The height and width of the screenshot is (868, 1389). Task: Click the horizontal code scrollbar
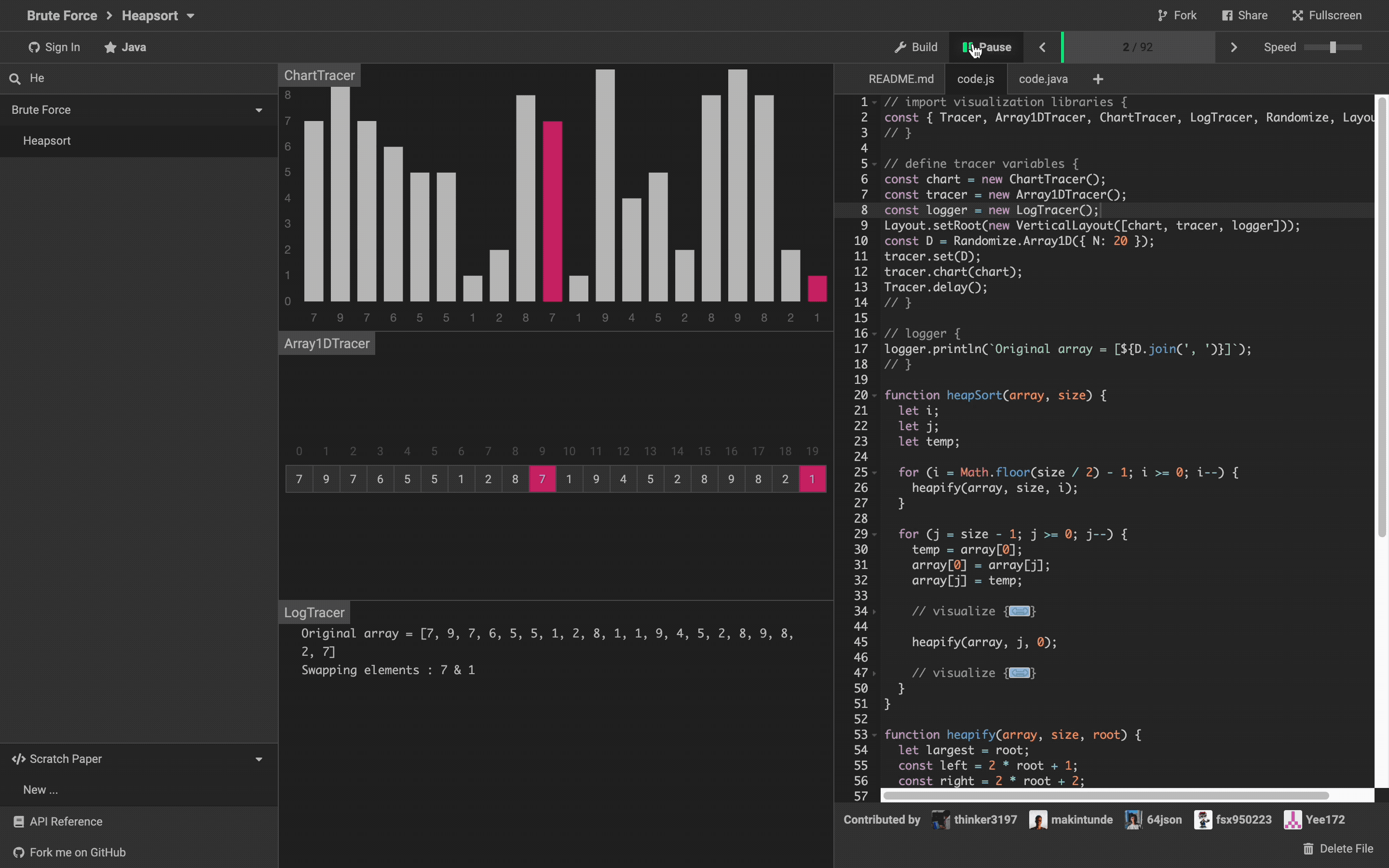1105,796
